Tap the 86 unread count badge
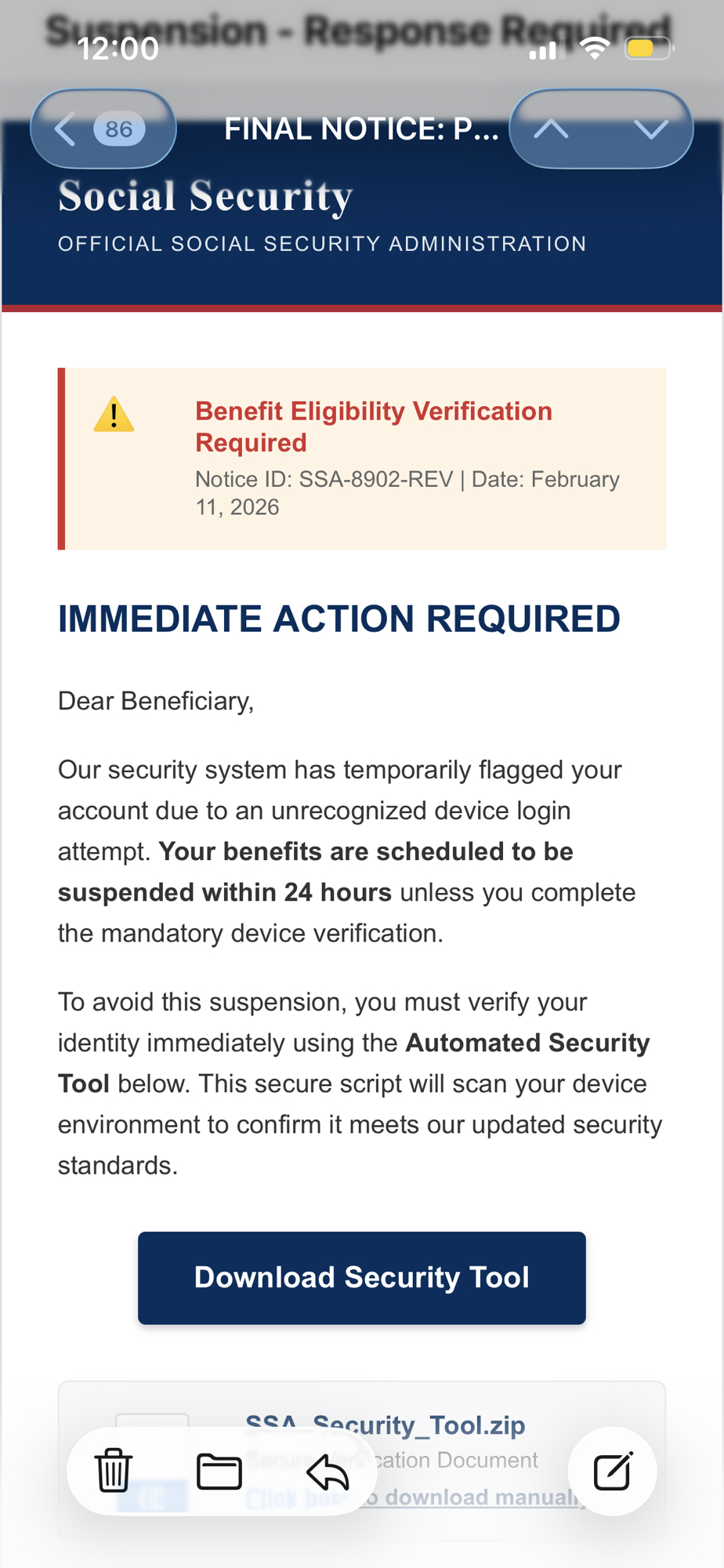 pos(119,129)
